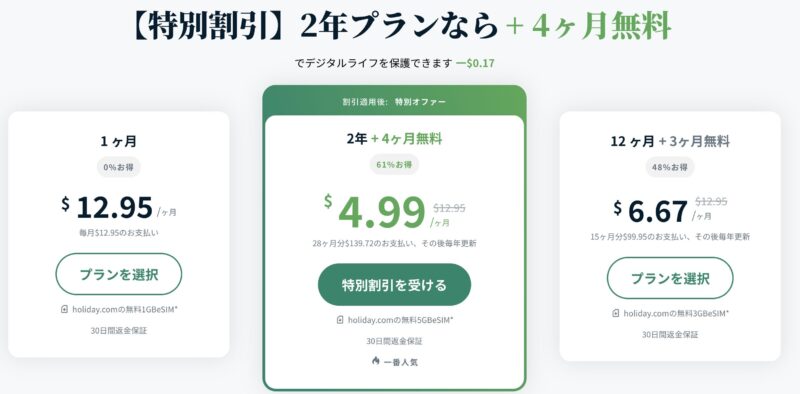Viewport: 800px width, 394px height.
Task: Click 30日間返金保証 text in 2年 card
Action: [x=394, y=341]
